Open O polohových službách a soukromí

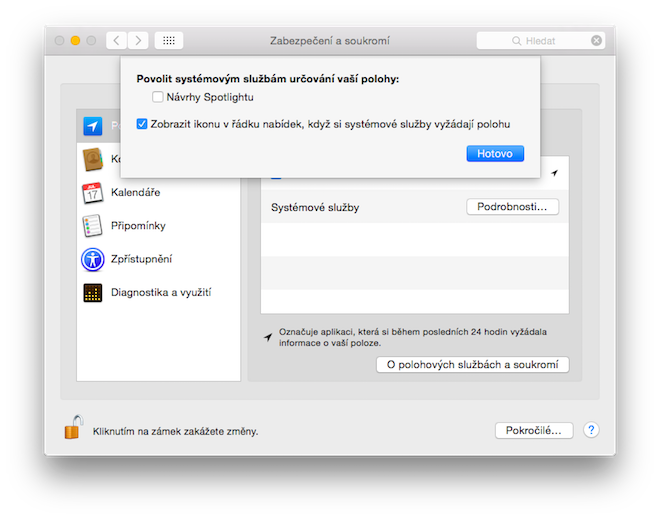(x=472, y=365)
